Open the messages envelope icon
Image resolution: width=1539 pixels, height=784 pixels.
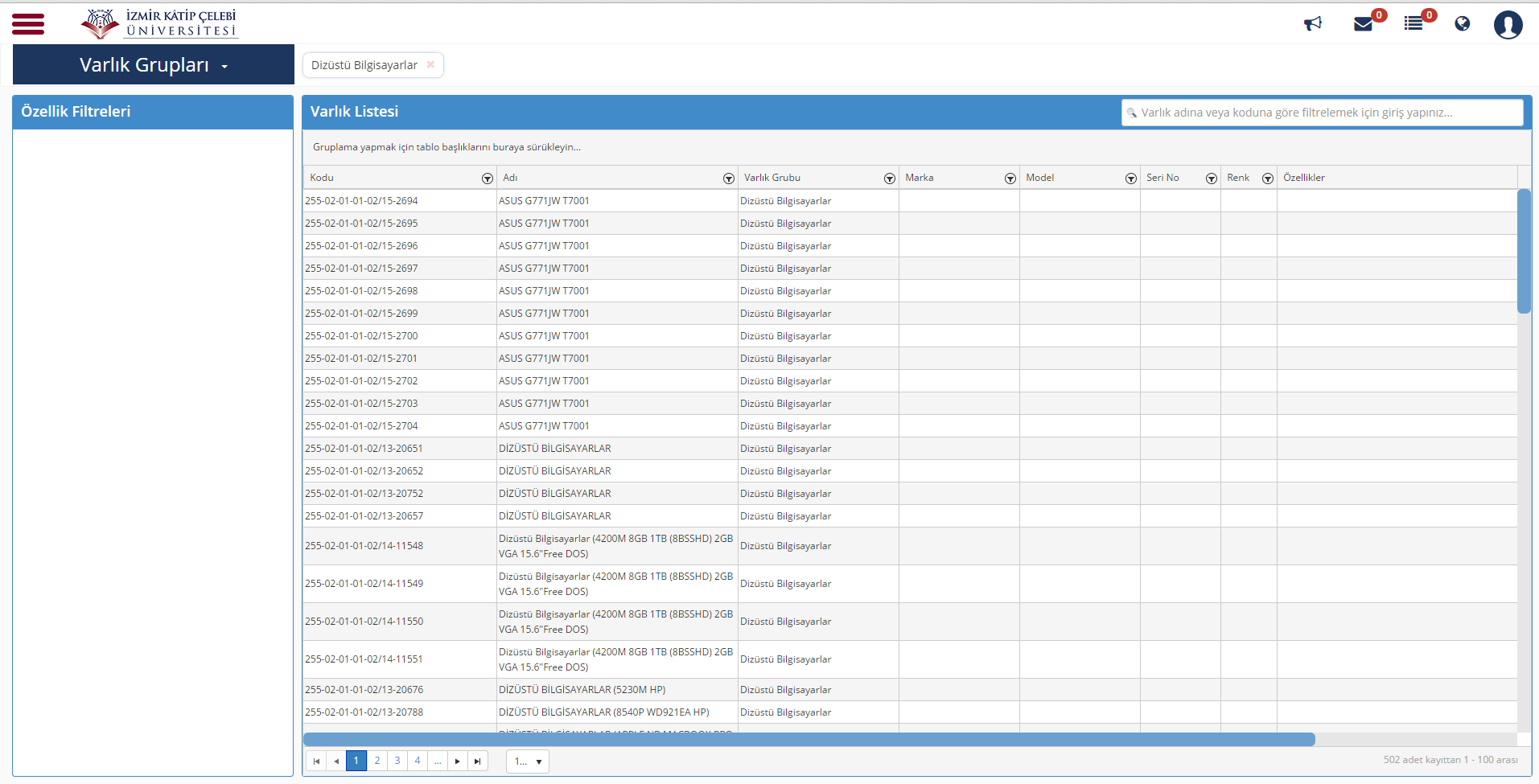click(x=1363, y=23)
